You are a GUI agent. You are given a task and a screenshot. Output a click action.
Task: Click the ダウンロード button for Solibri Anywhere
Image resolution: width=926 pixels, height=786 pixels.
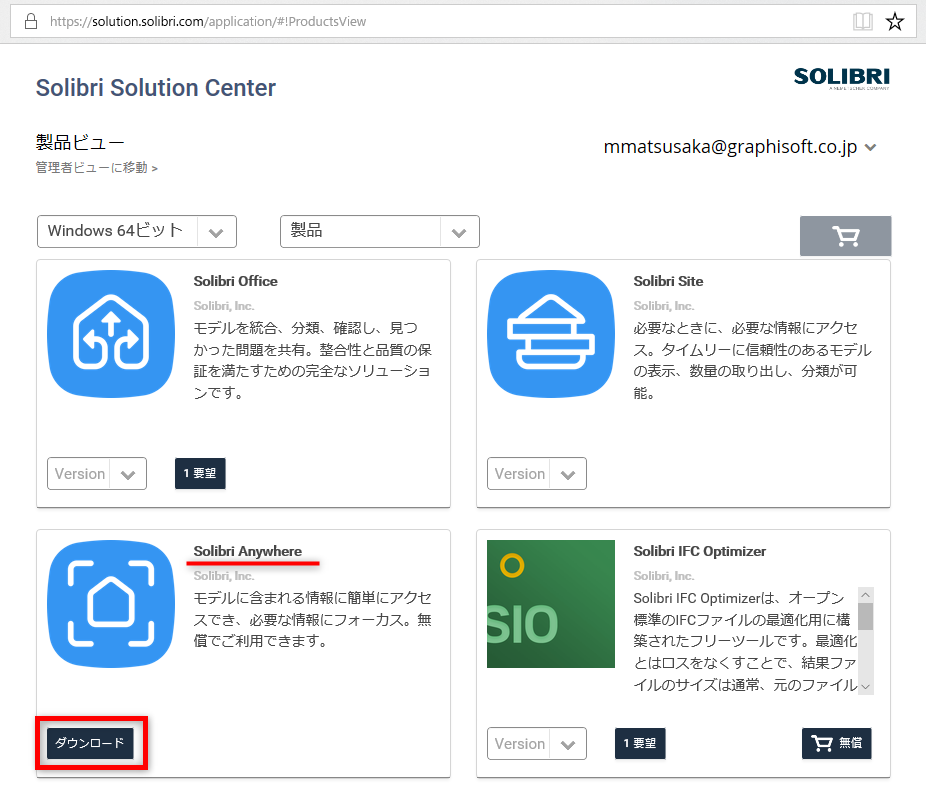(90, 743)
